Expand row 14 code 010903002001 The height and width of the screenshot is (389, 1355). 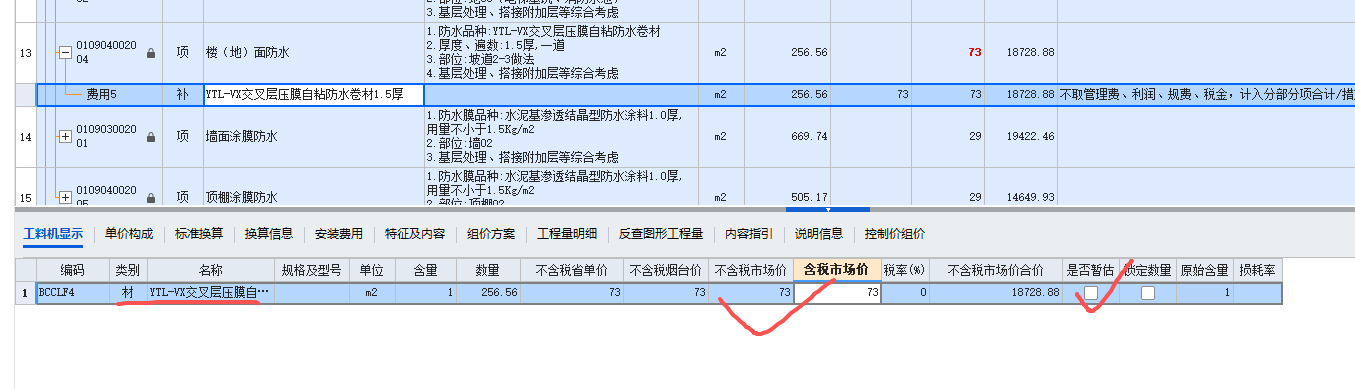[x=65, y=136]
